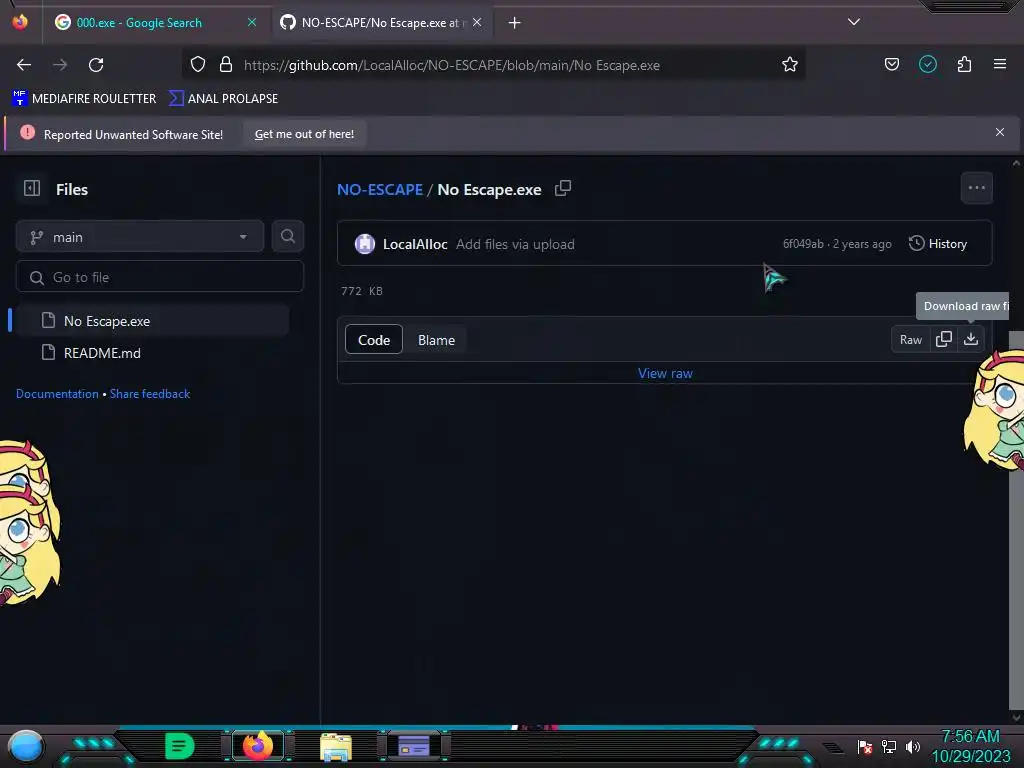Open Add files via upload commit
The width and height of the screenshot is (1024, 768).
point(515,244)
